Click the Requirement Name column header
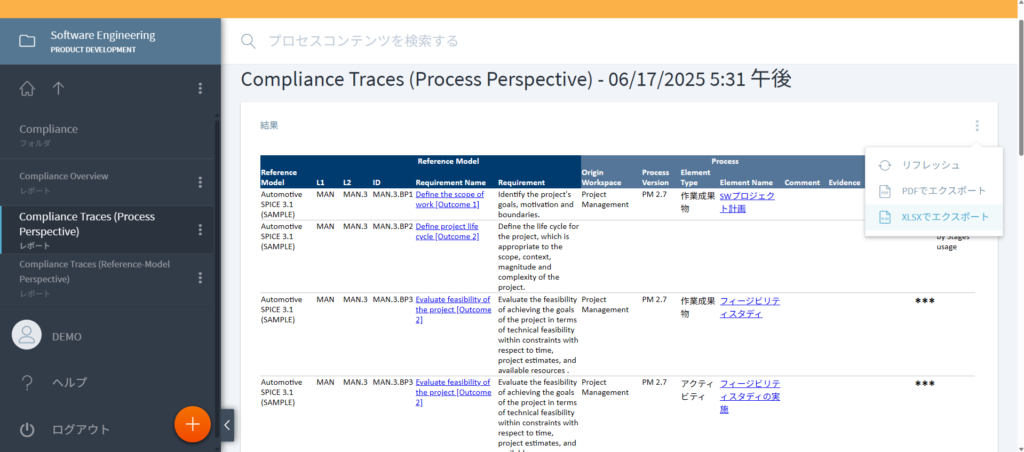This screenshot has width=1024, height=452. tap(451, 183)
